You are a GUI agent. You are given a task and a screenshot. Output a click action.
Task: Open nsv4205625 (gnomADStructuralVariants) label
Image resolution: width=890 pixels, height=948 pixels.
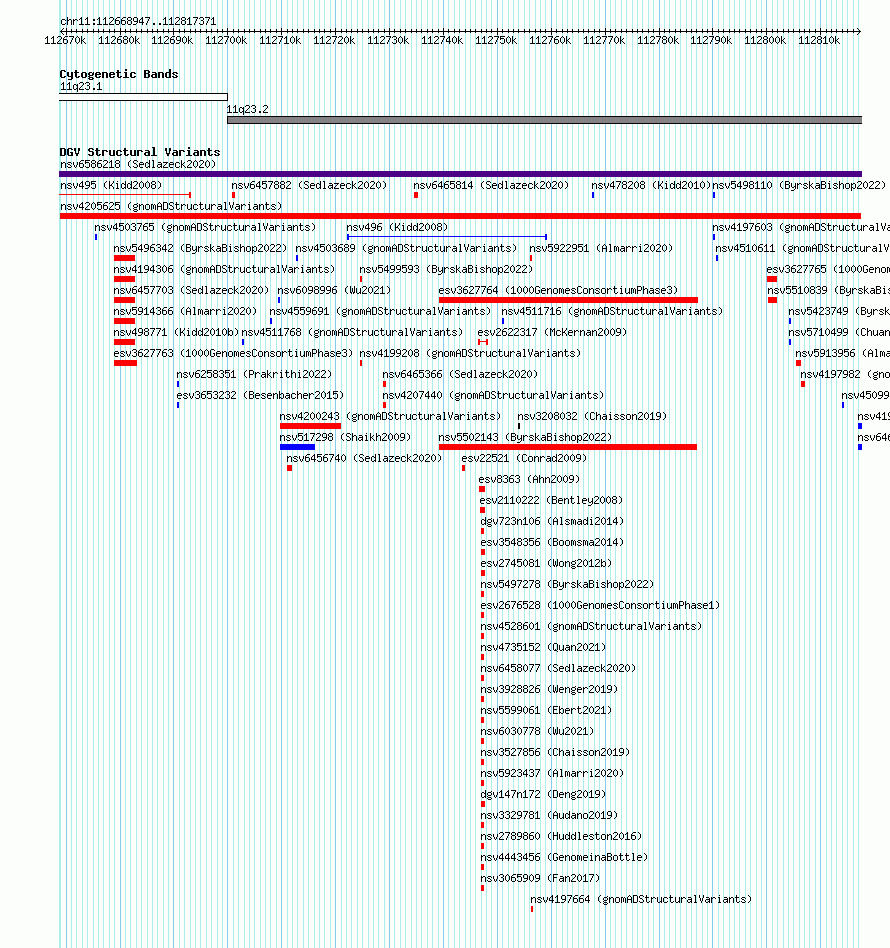tap(171, 207)
